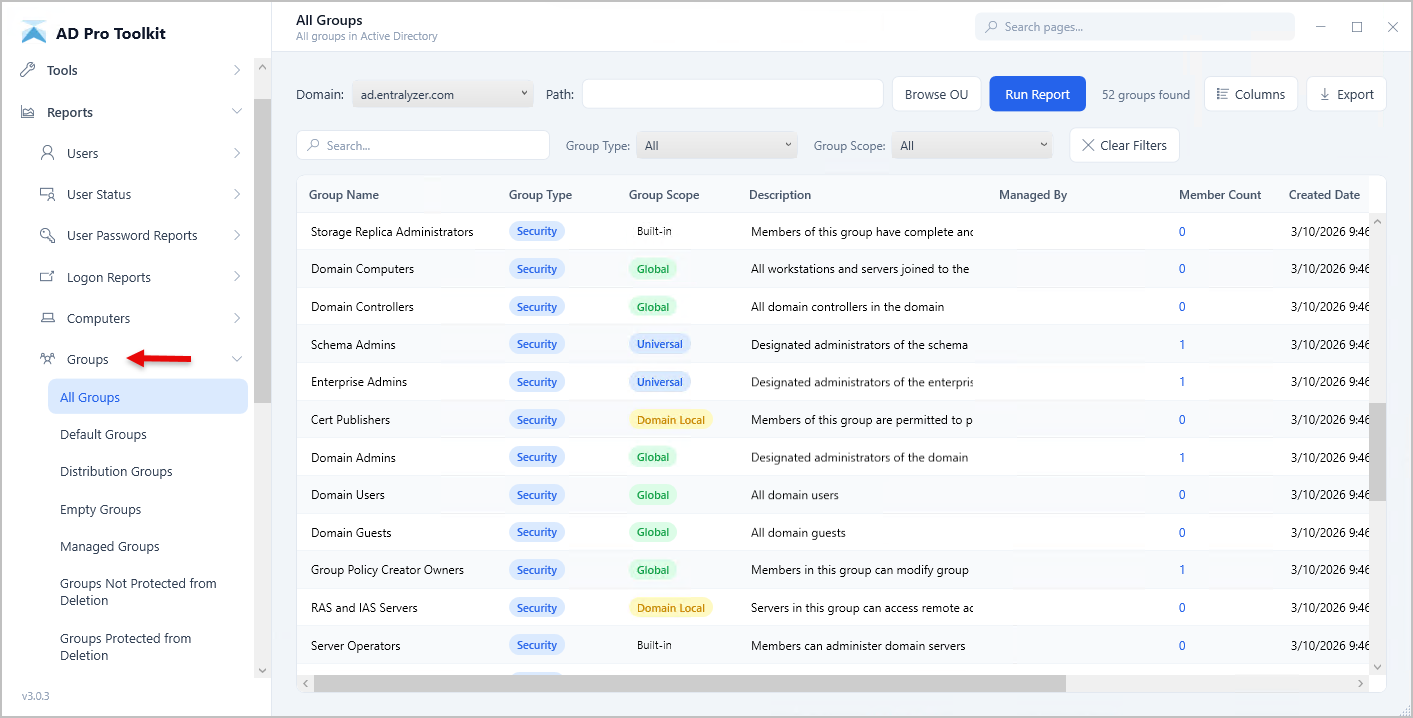1413x718 pixels.
Task: Click the Clear Filters button
Action: click(1124, 145)
